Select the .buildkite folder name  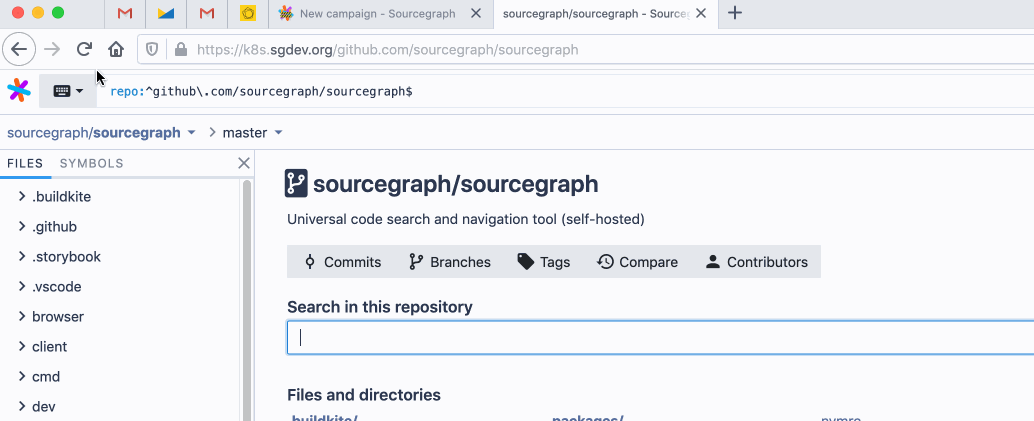tap(61, 197)
